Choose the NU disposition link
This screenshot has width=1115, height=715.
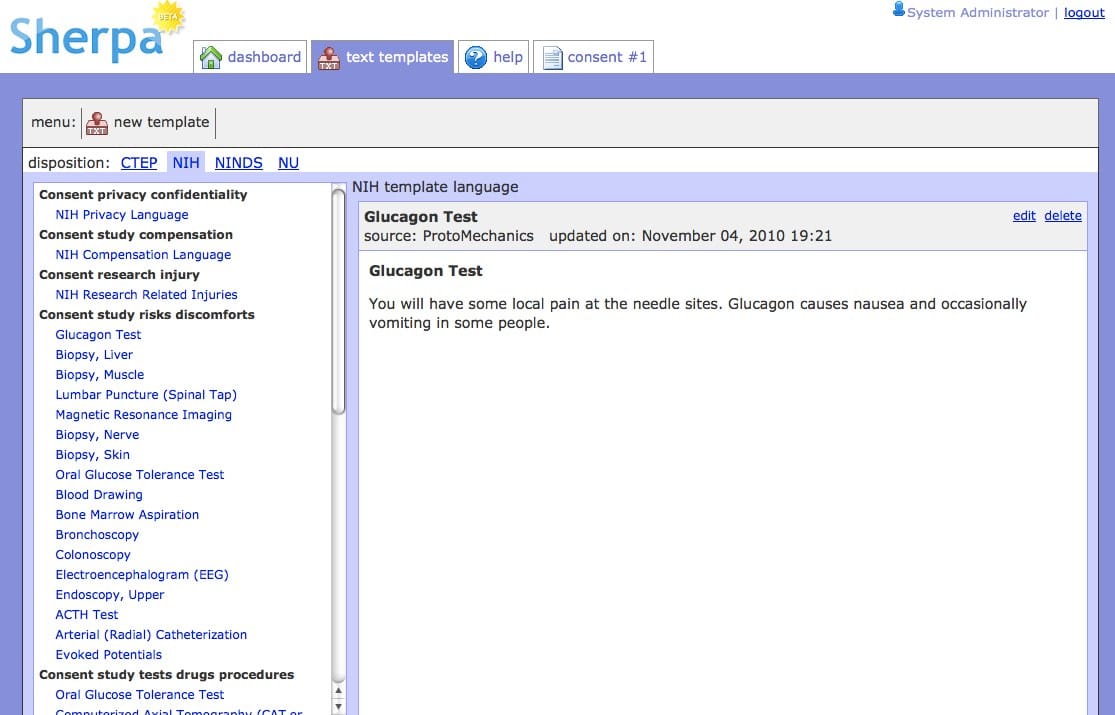(x=288, y=163)
